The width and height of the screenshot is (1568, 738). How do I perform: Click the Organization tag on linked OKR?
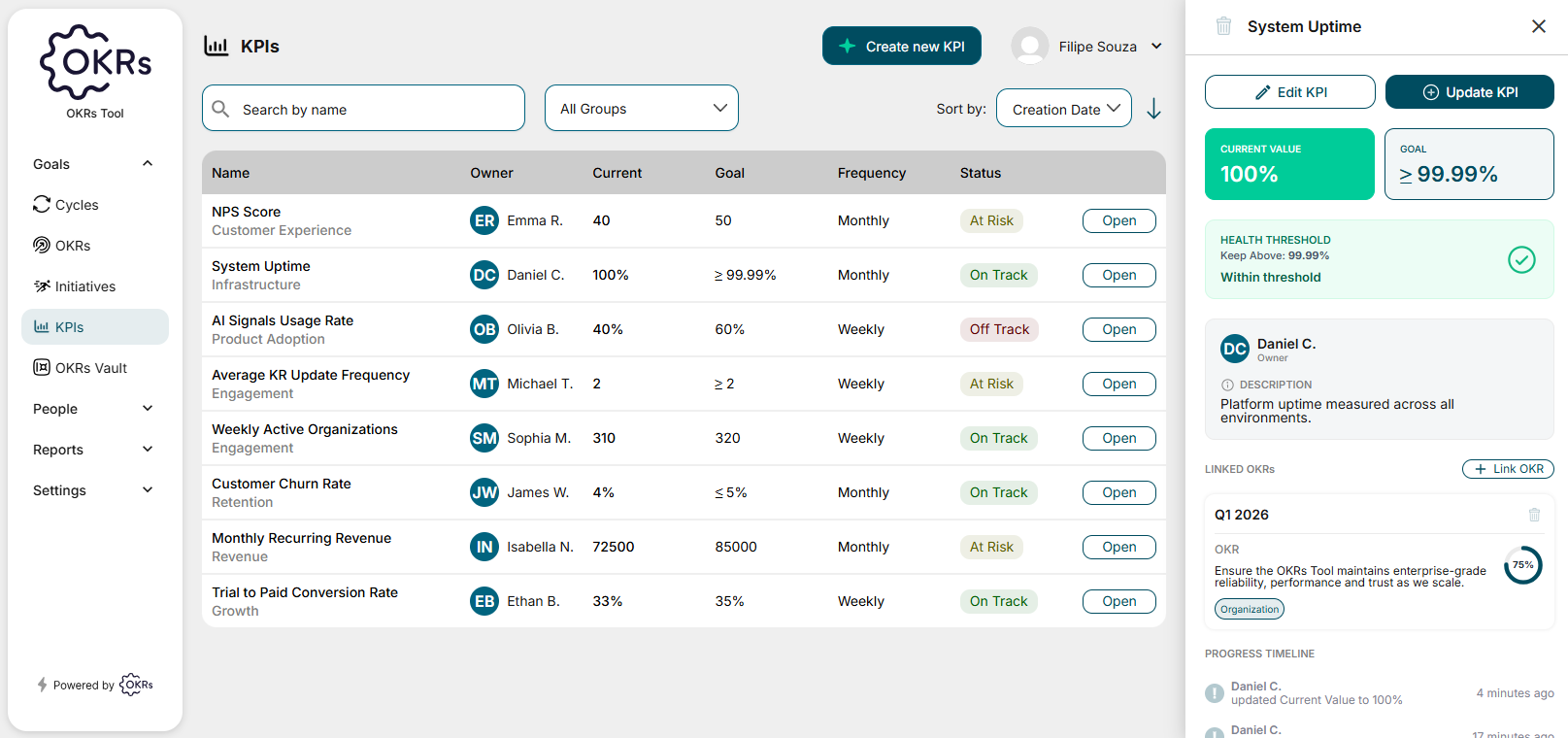click(x=1250, y=609)
